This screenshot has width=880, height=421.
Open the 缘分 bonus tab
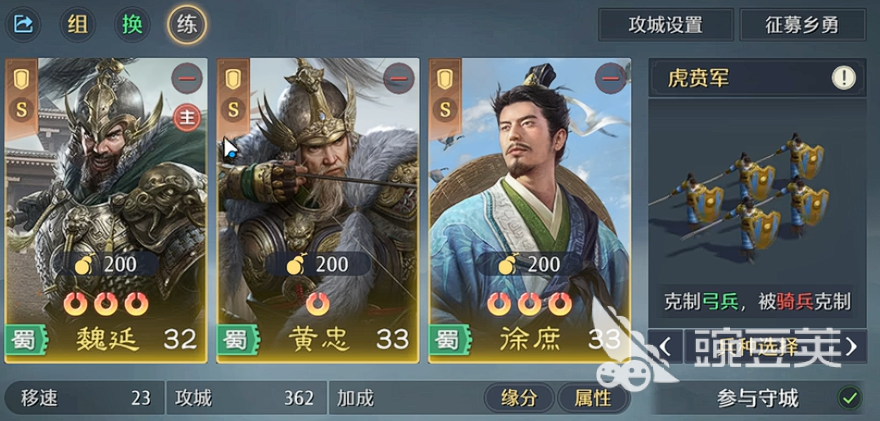click(519, 399)
